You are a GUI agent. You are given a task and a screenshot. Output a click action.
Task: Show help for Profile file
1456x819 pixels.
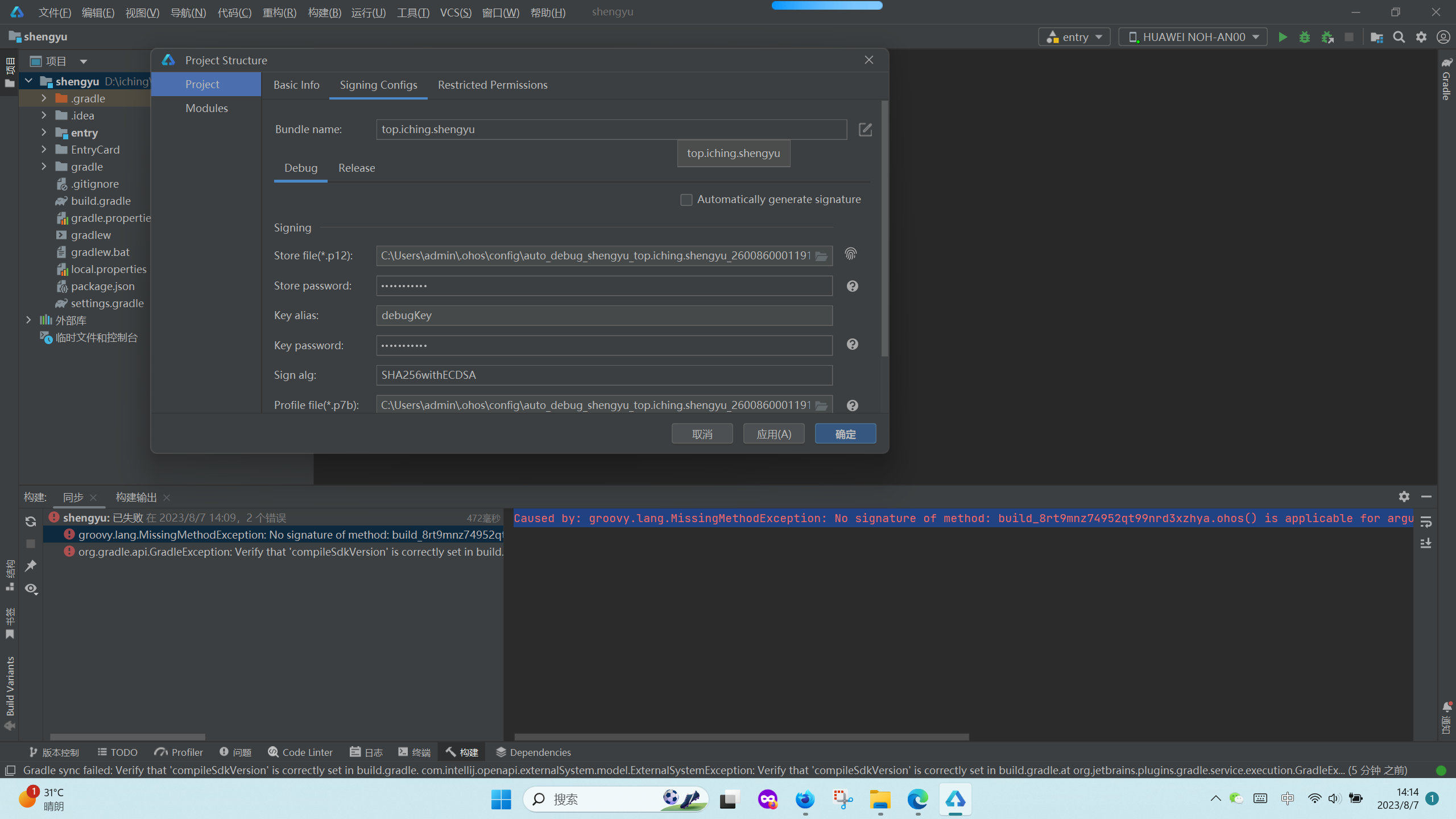tap(852, 406)
